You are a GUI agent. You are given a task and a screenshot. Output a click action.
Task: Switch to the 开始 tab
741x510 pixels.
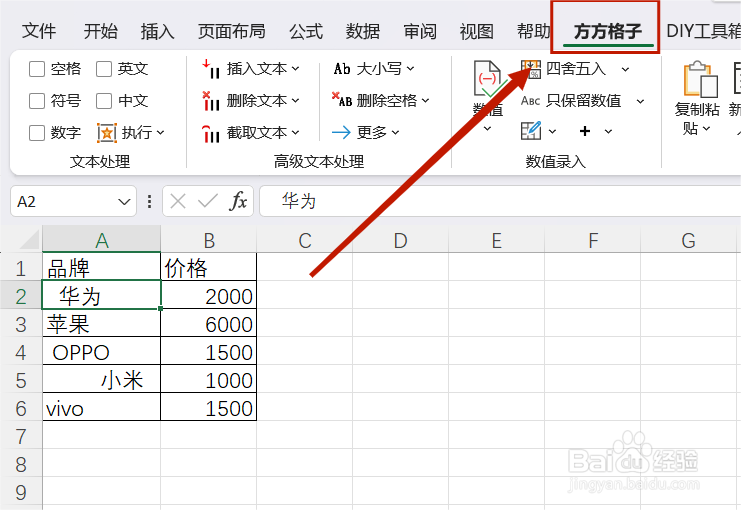pos(100,31)
